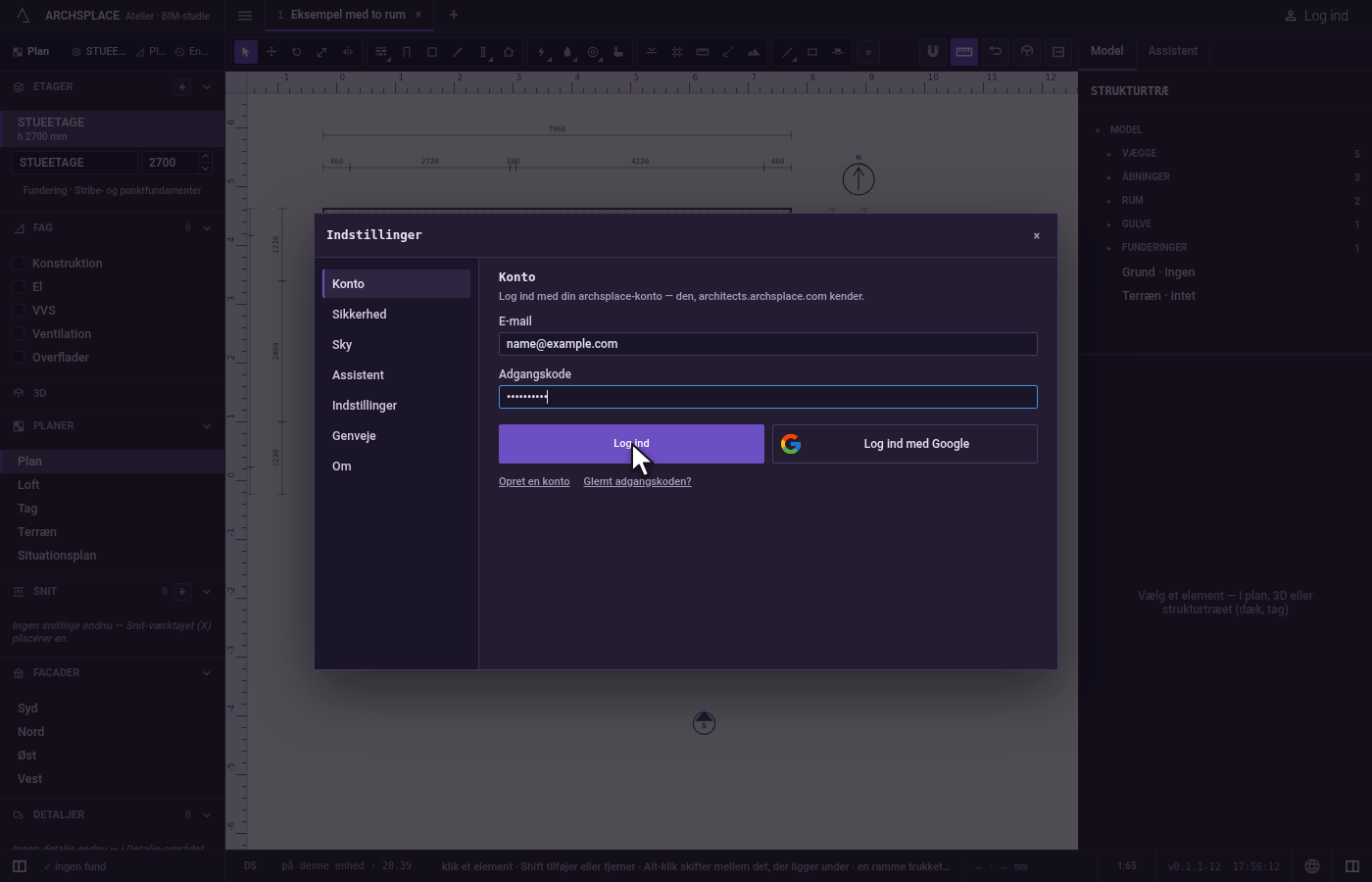Add a new section in SNIT
The image size is (1372, 882).
pos(182,592)
